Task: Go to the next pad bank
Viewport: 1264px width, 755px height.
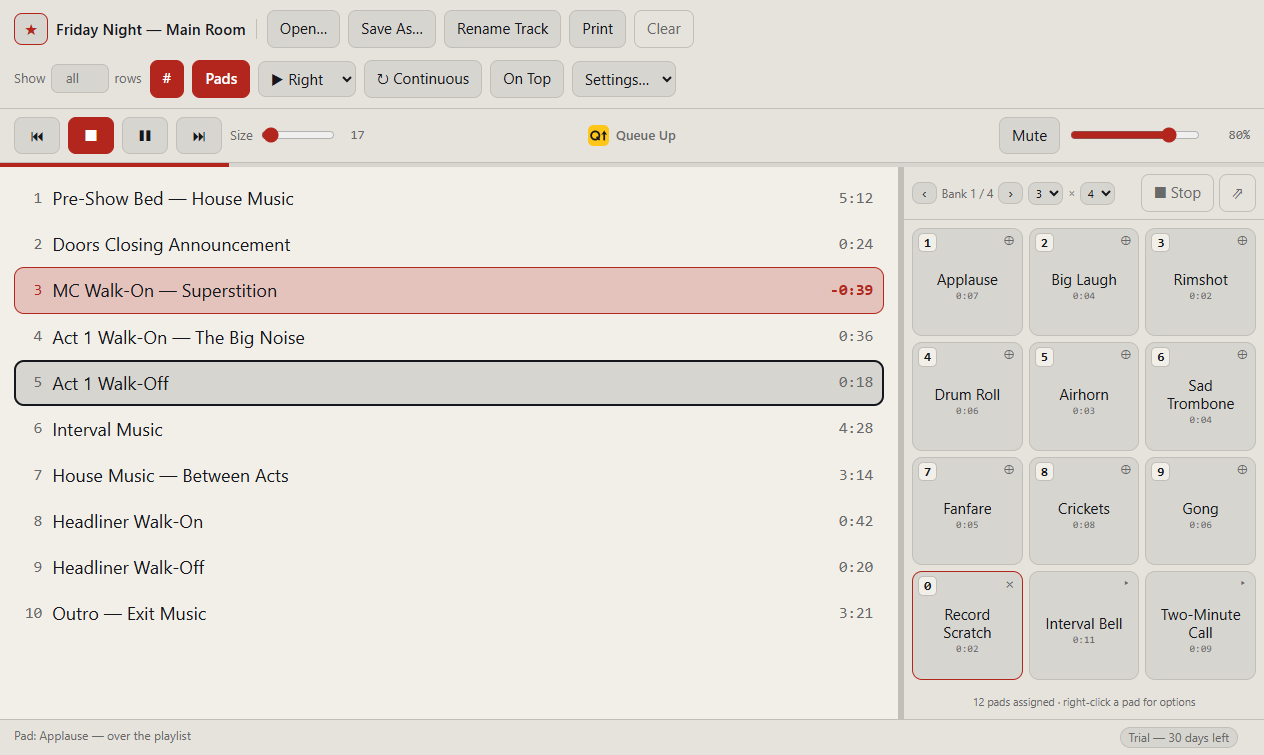Action: click(1010, 194)
